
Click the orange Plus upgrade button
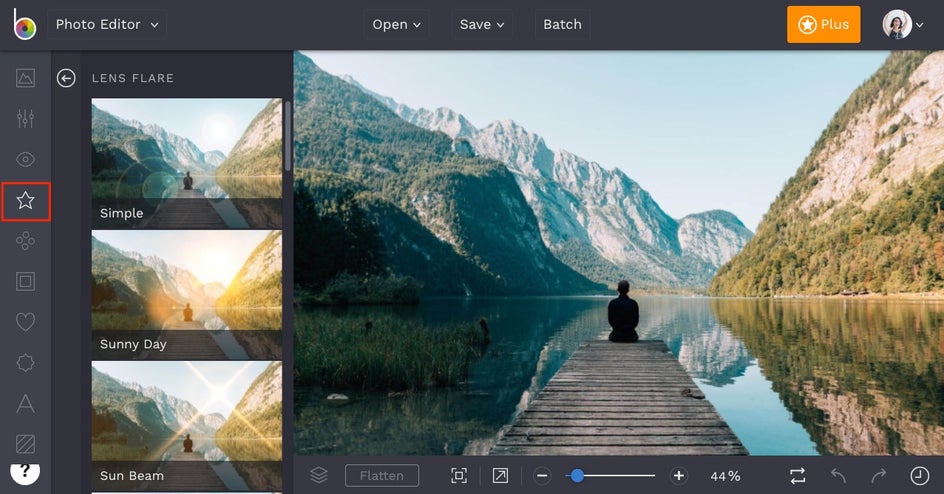pos(824,25)
